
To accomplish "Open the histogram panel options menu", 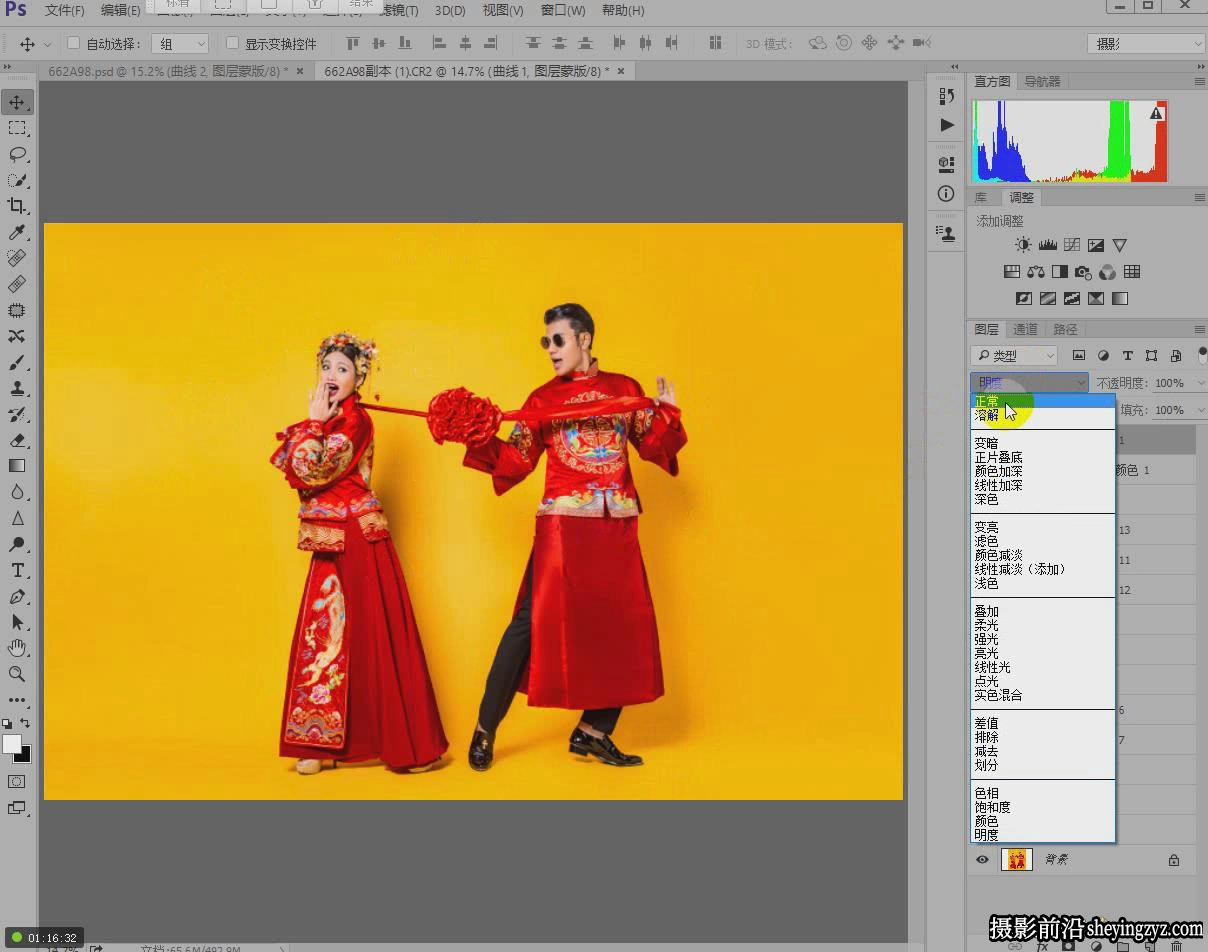I will tap(1199, 82).
